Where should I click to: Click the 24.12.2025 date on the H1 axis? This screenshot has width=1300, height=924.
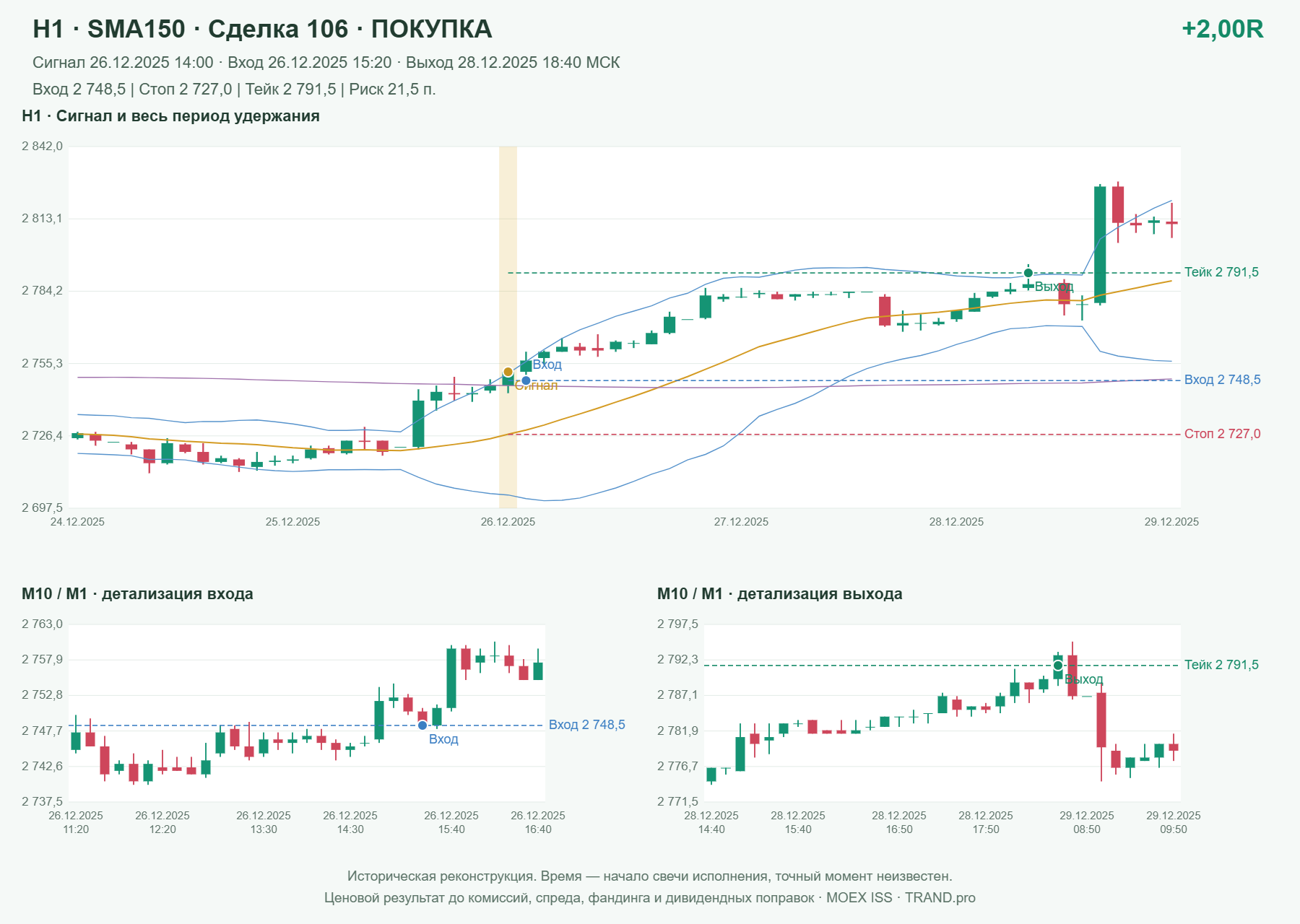[77, 522]
